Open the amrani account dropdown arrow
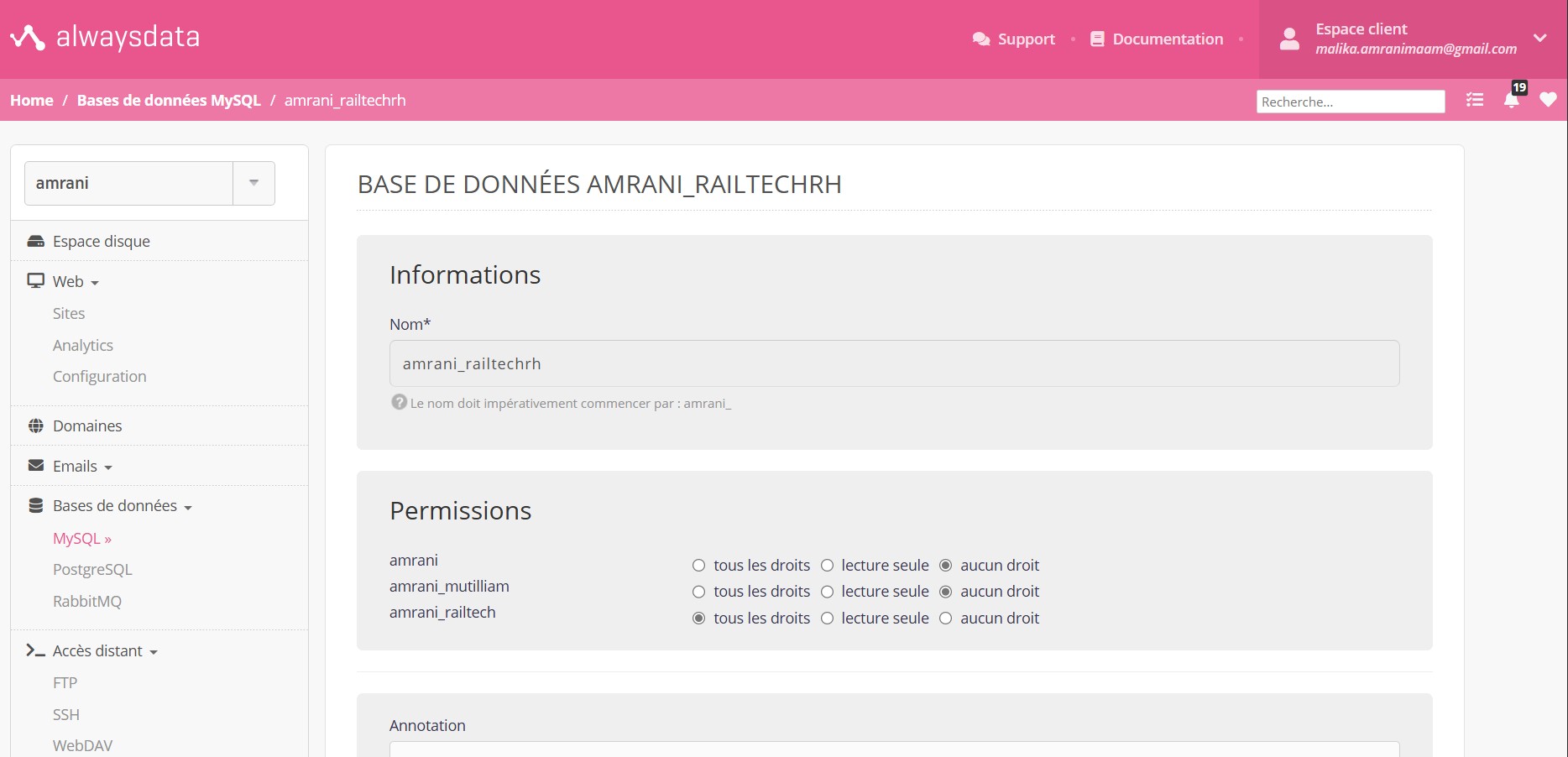The height and width of the screenshot is (757, 1568). pyautogui.click(x=253, y=183)
